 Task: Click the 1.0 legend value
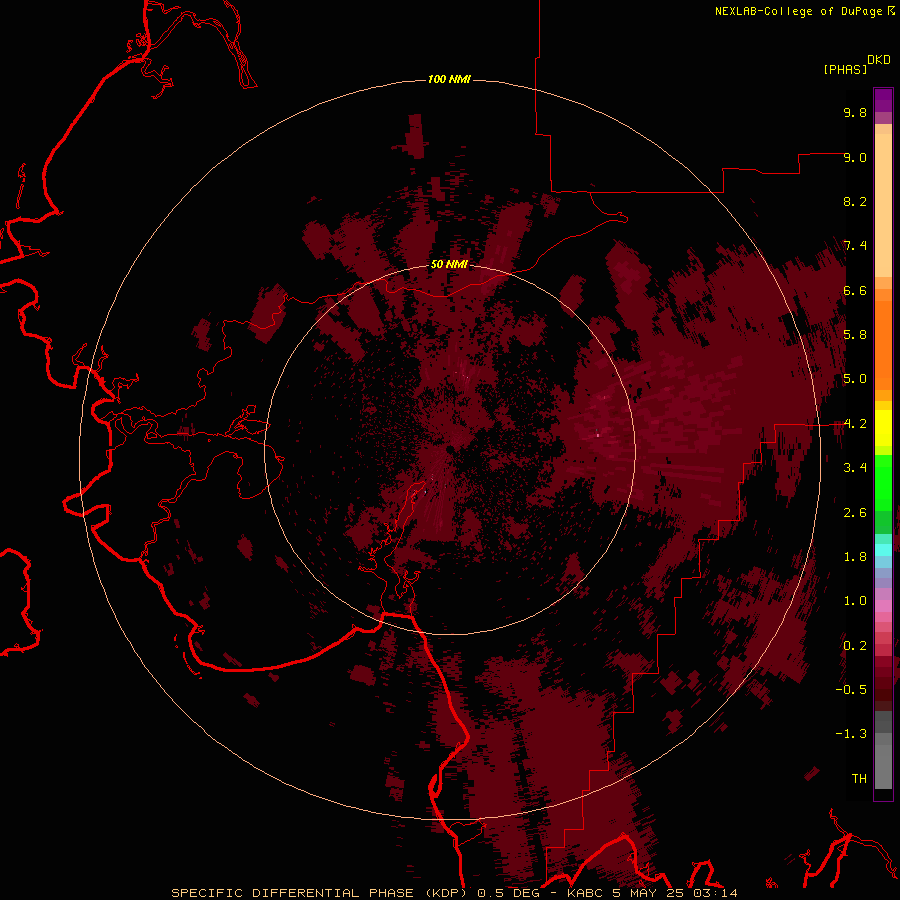pos(855,601)
